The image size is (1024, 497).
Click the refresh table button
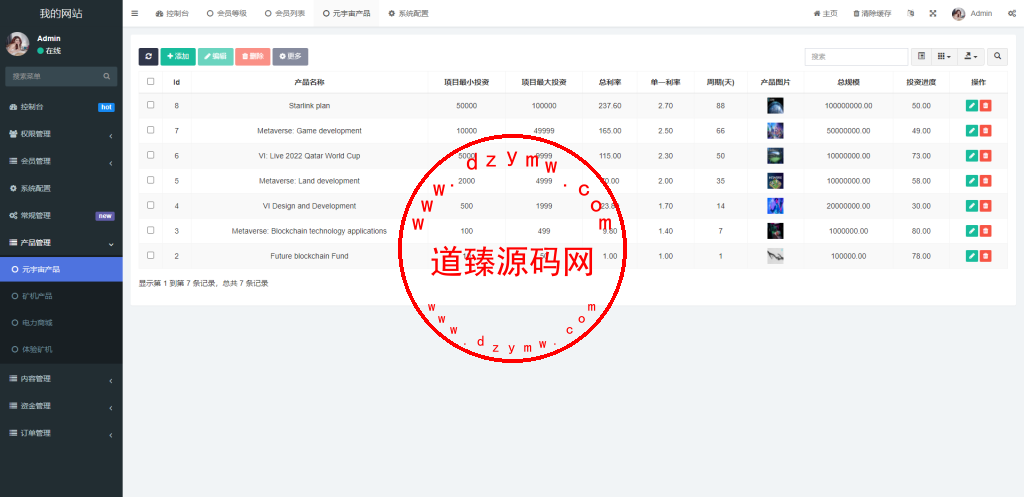[148, 57]
